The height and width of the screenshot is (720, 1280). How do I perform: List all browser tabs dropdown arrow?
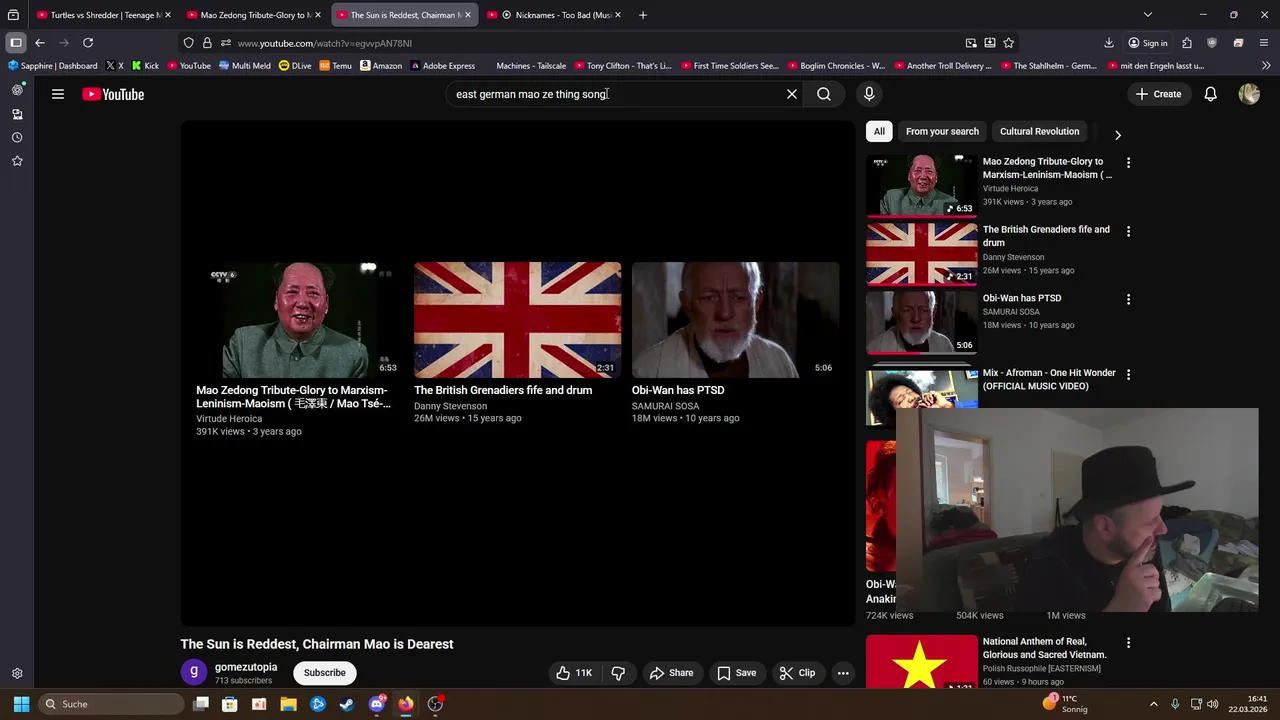pos(1147,15)
